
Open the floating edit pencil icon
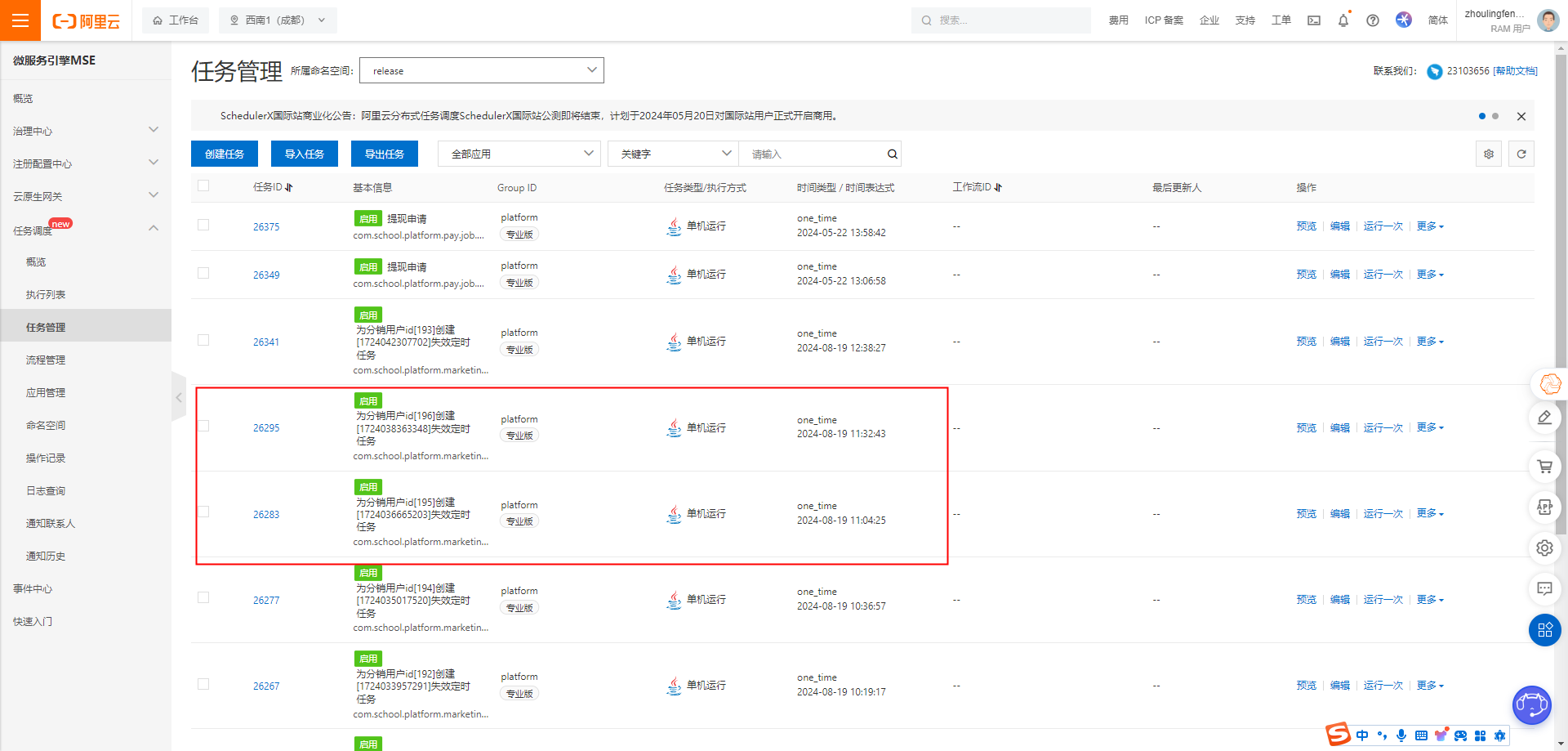click(x=1544, y=418)
